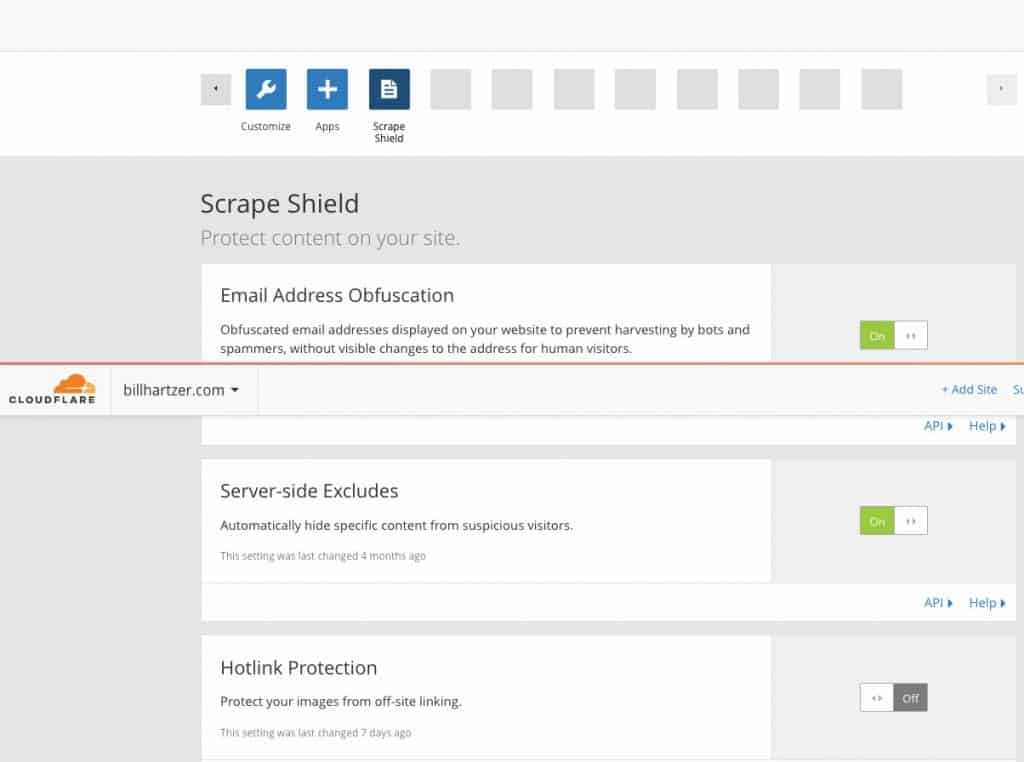Open the Customize wrench icon
Viewport: 1024px width, 762px height.
(x=266, y=89)
